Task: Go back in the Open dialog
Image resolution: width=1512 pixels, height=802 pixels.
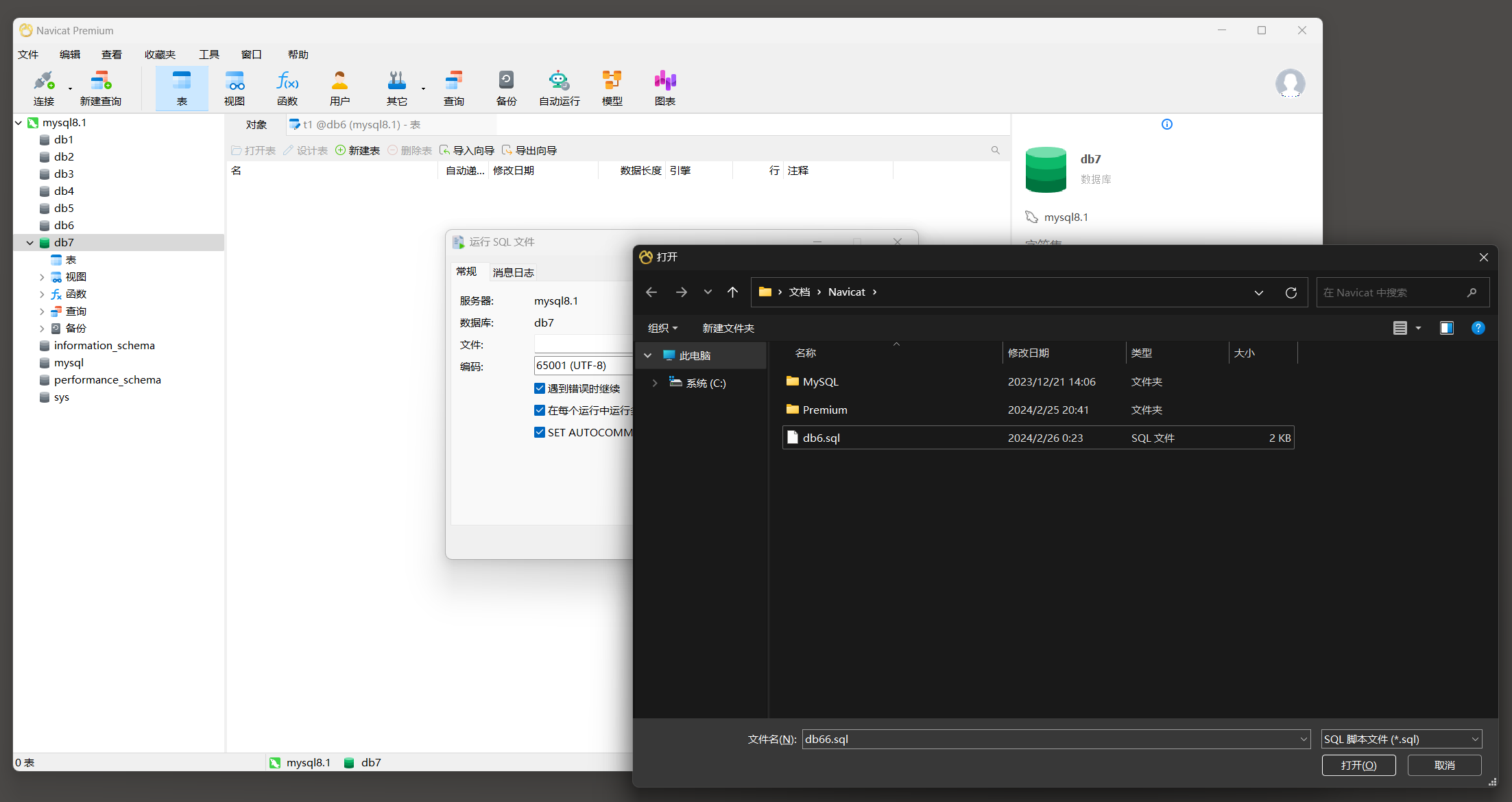Action: 651,292
